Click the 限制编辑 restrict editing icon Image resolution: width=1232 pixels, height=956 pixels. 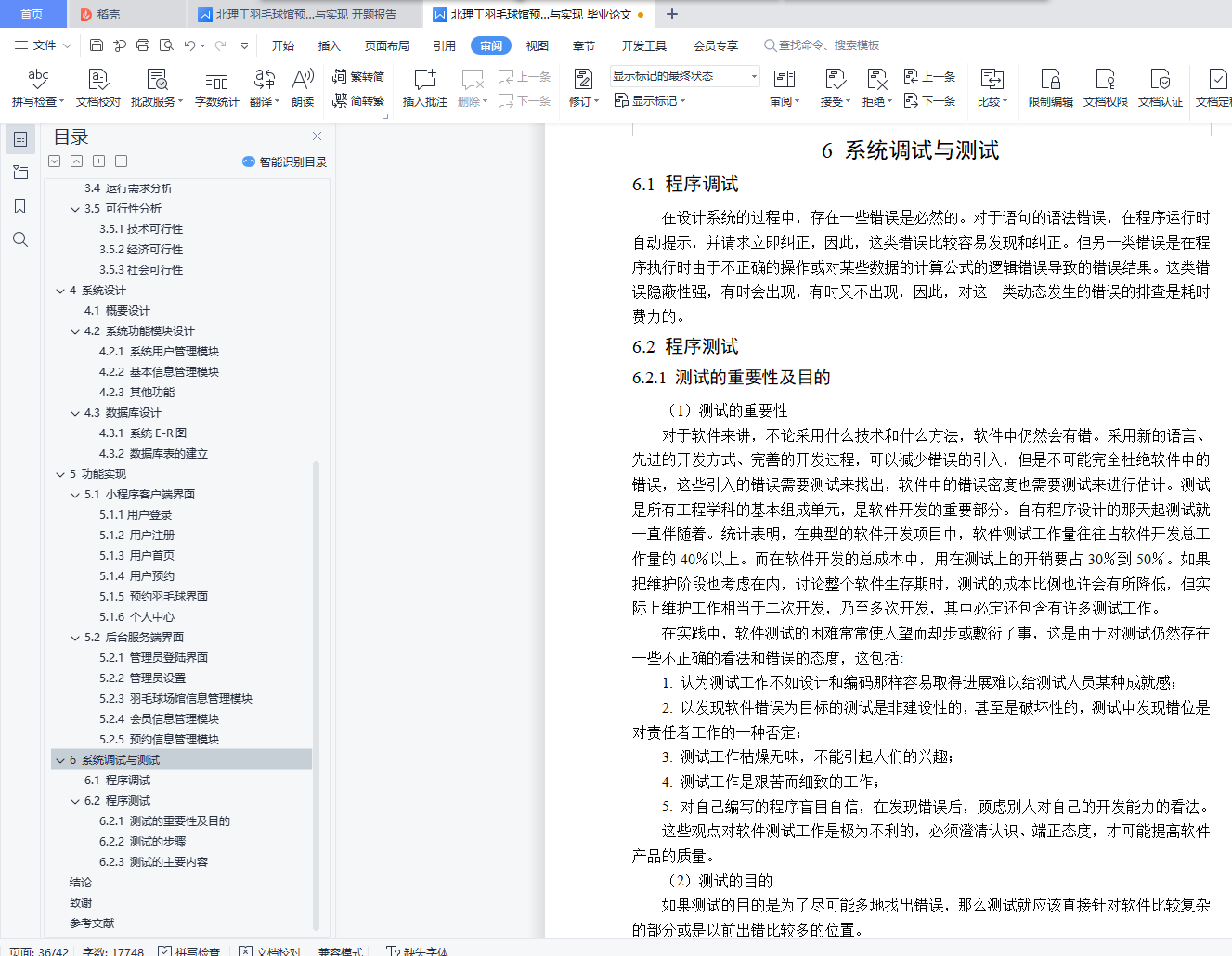point(1050,80)
